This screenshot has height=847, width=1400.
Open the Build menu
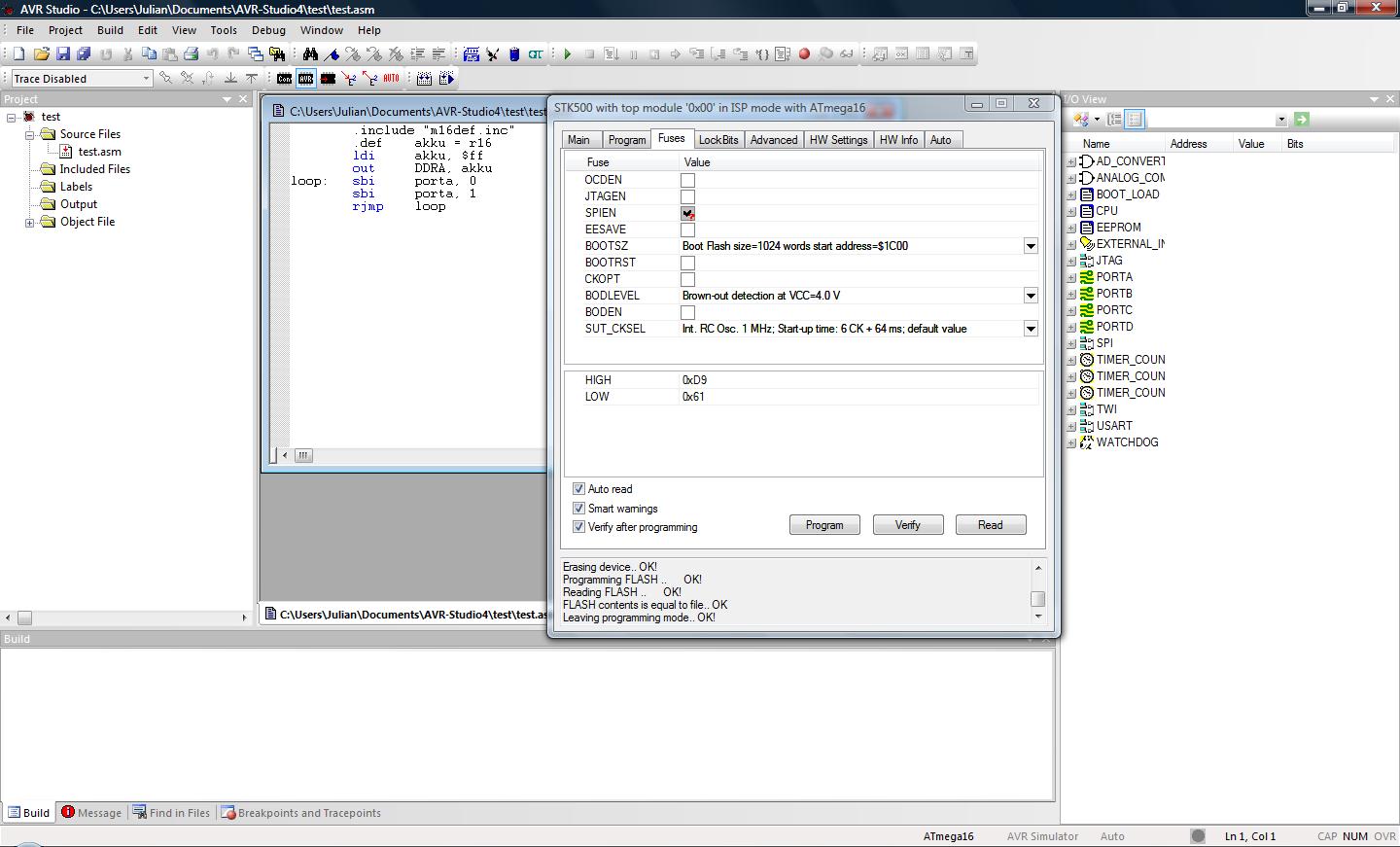click(110, 30)
